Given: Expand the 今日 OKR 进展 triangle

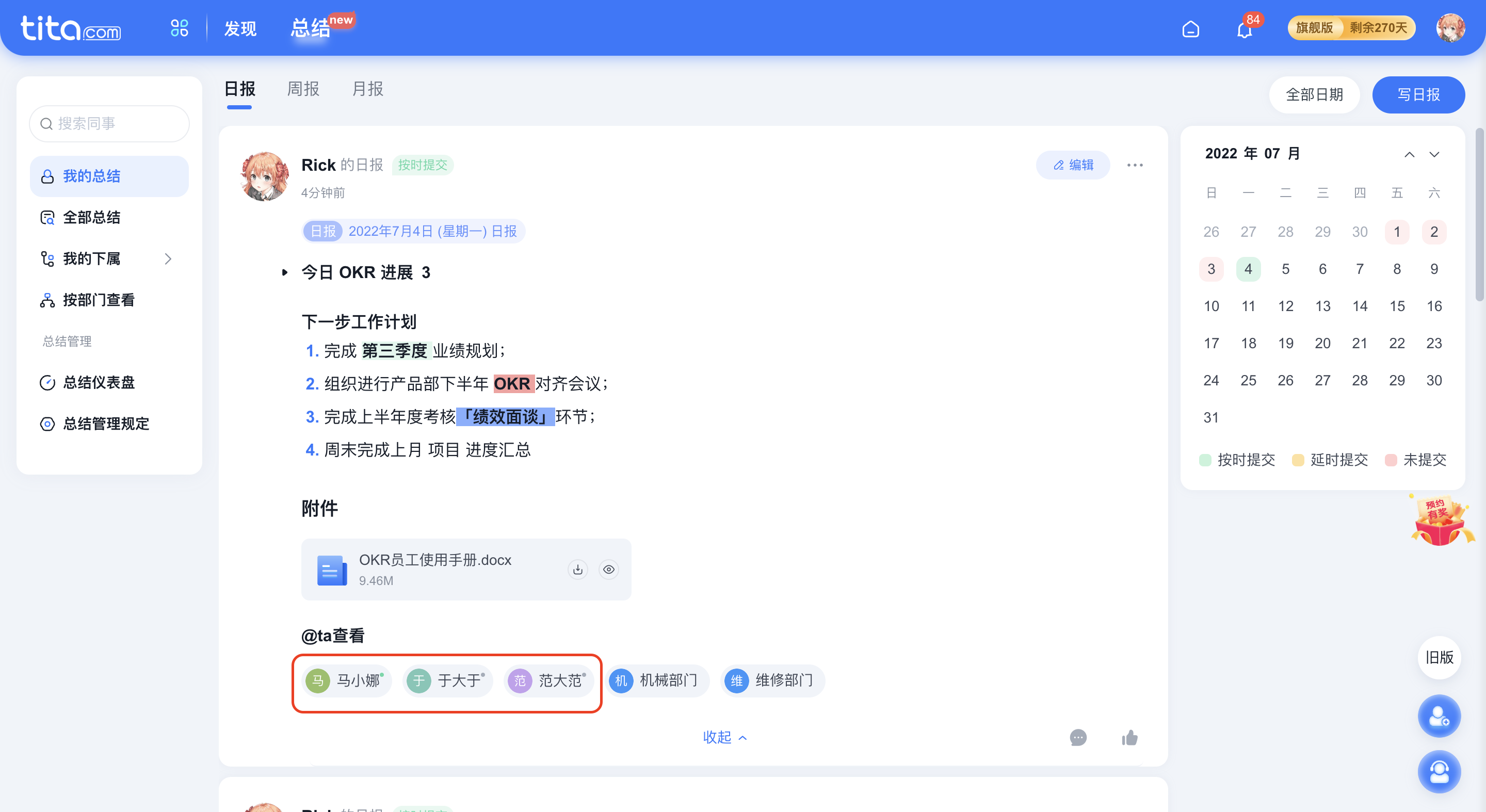Looking at the screenshot, I should (284, 272).
